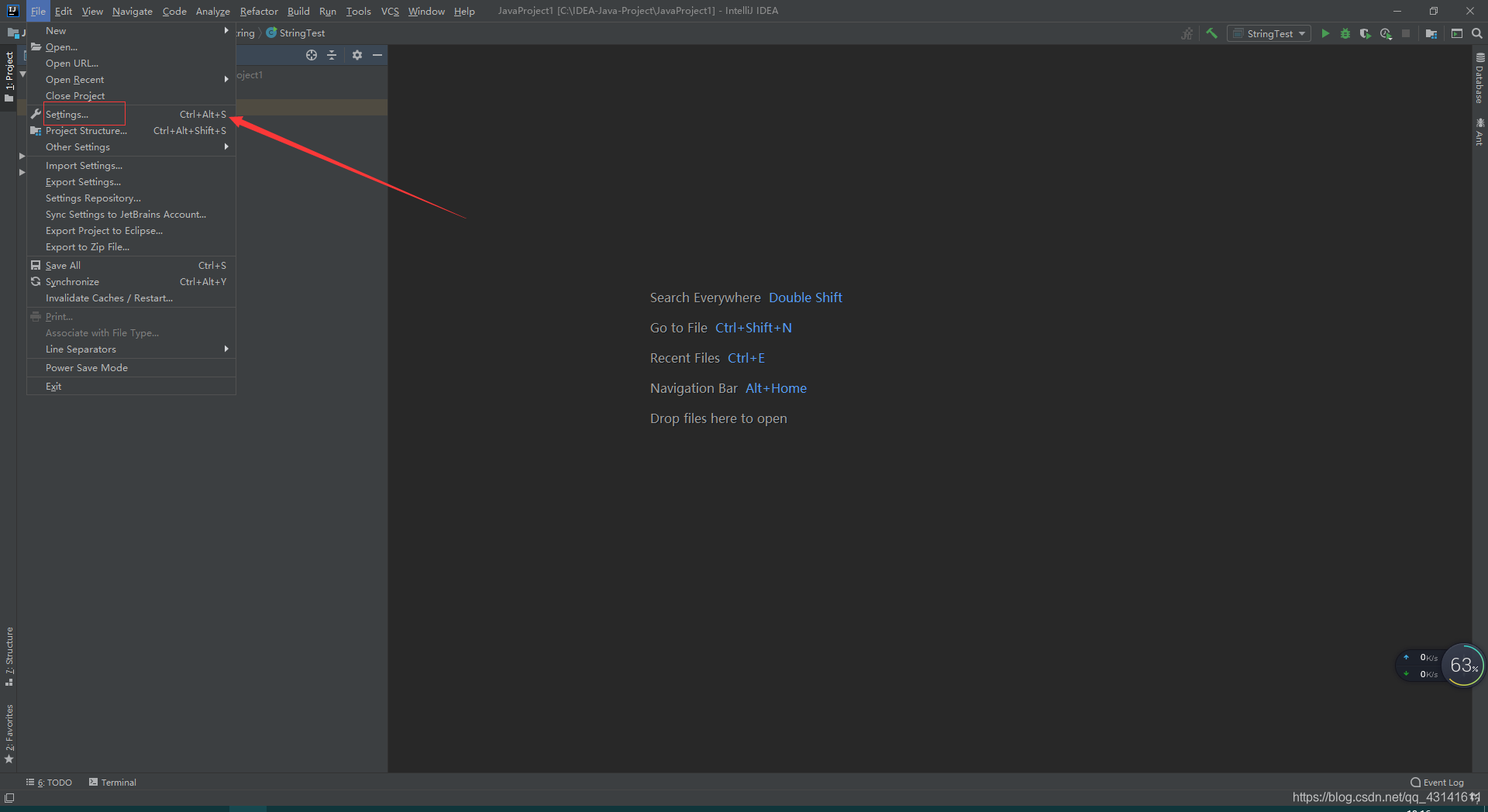Open the Ant tool window on right

click(1479, 132)
